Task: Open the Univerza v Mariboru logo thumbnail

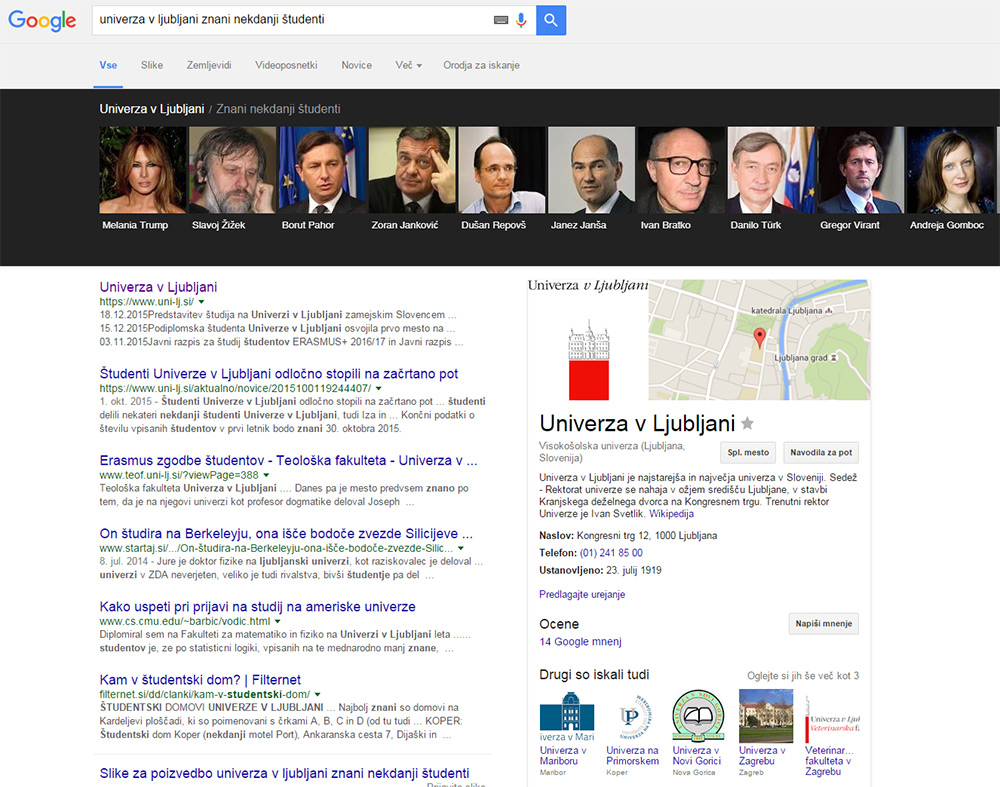Action: pos(567,716)
